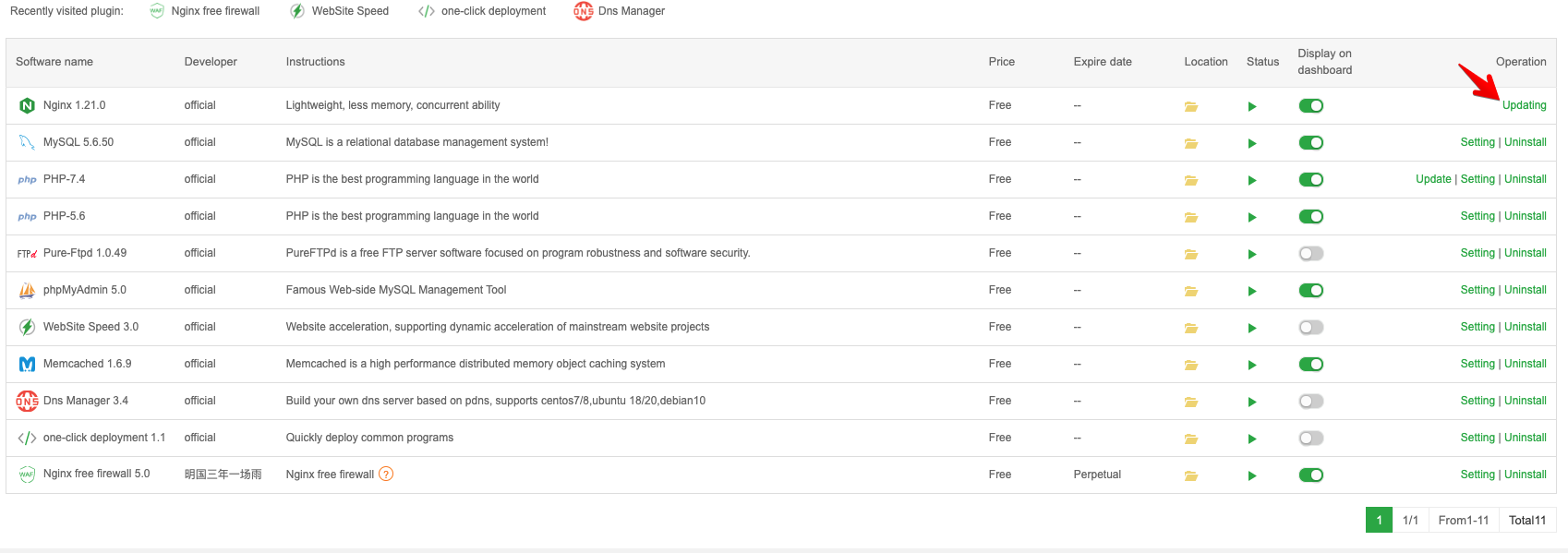Click the WebSite Speed 3.0 lightning icon
The width and height of the screenshot is (1568, 553).
27,327
